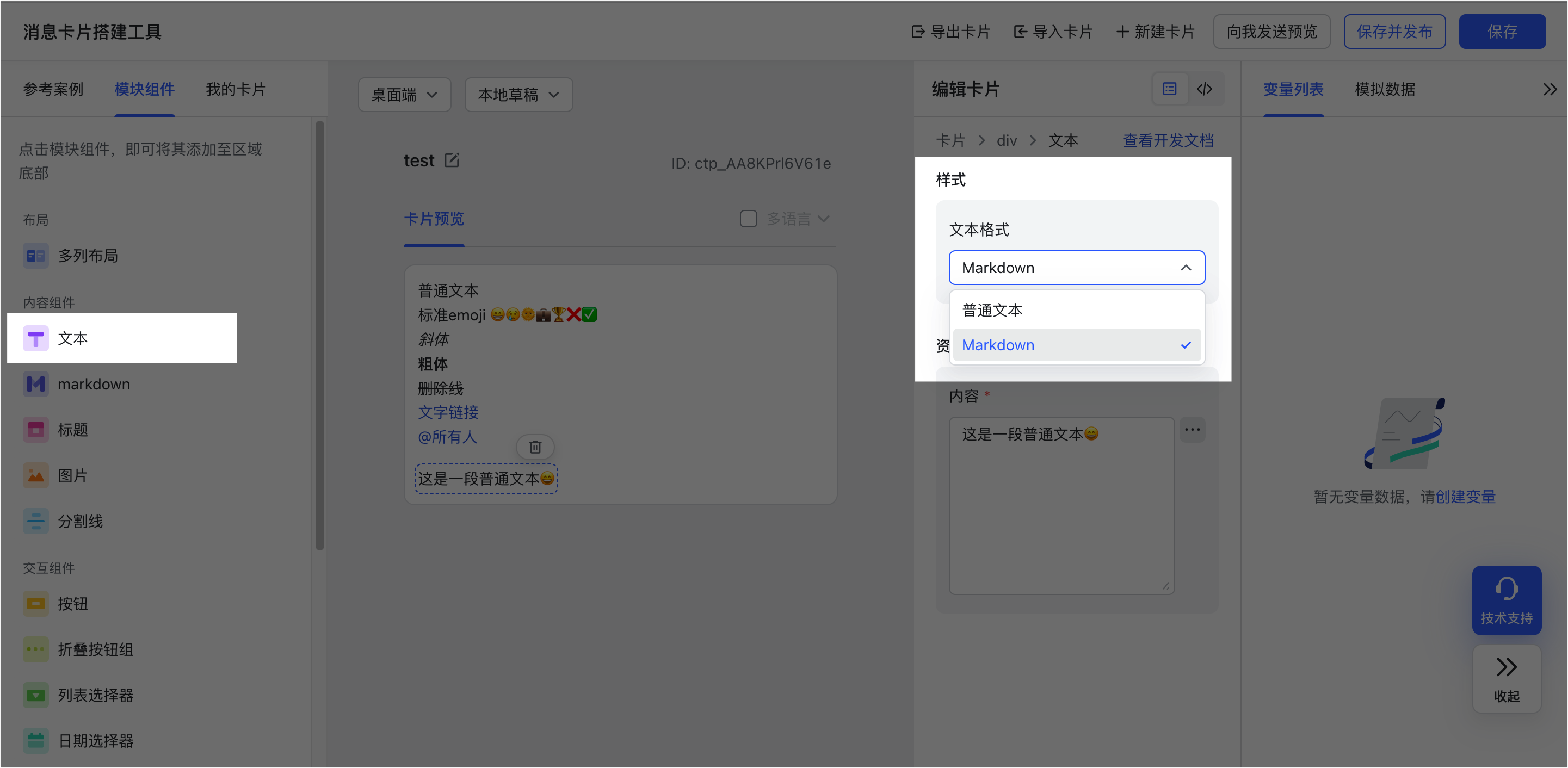Click the edit icon next to test title
The width and height of the screenshot is (1568, 768).
(452, 160)
